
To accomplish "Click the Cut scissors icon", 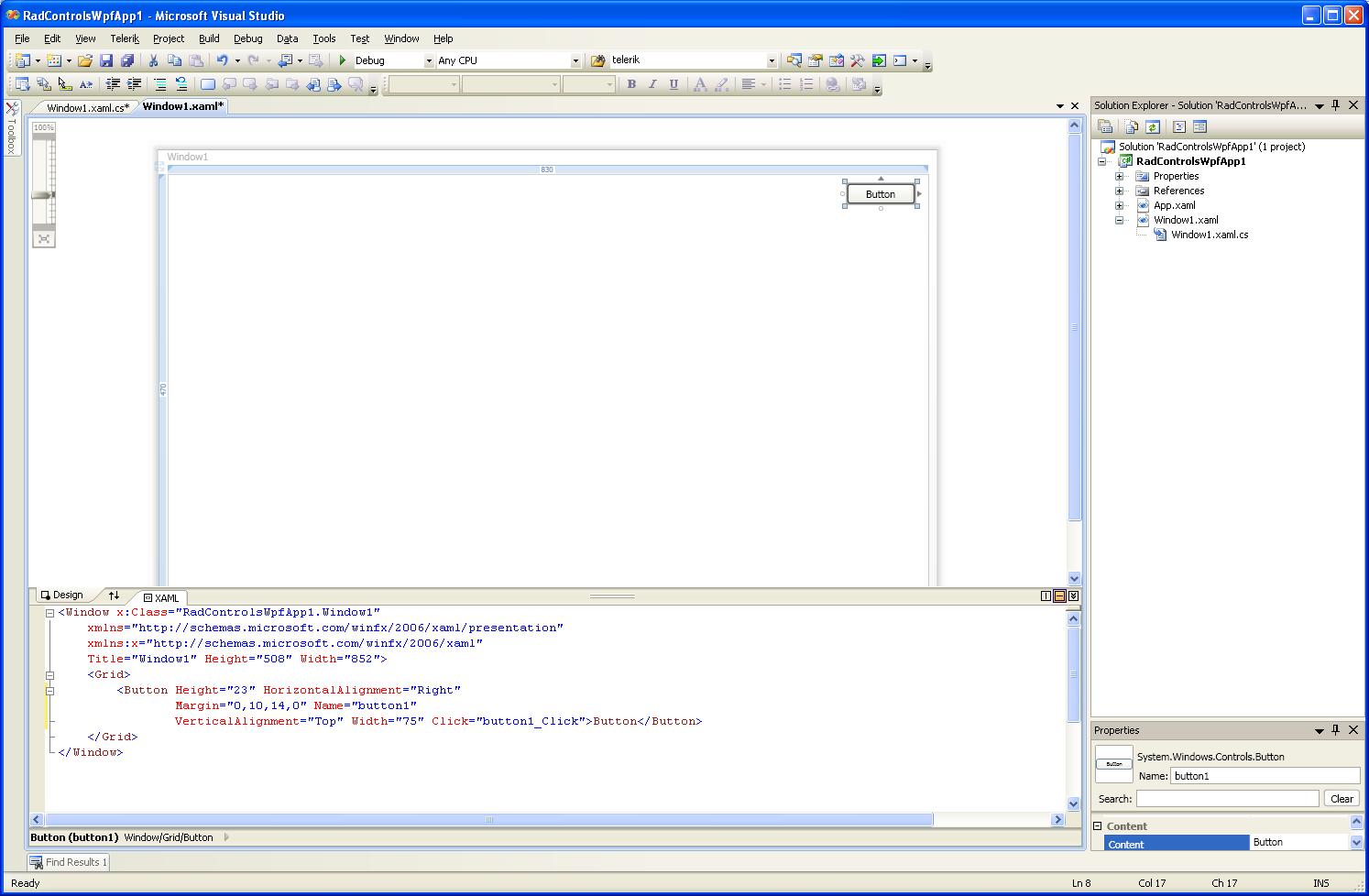I will coord(153,60).
